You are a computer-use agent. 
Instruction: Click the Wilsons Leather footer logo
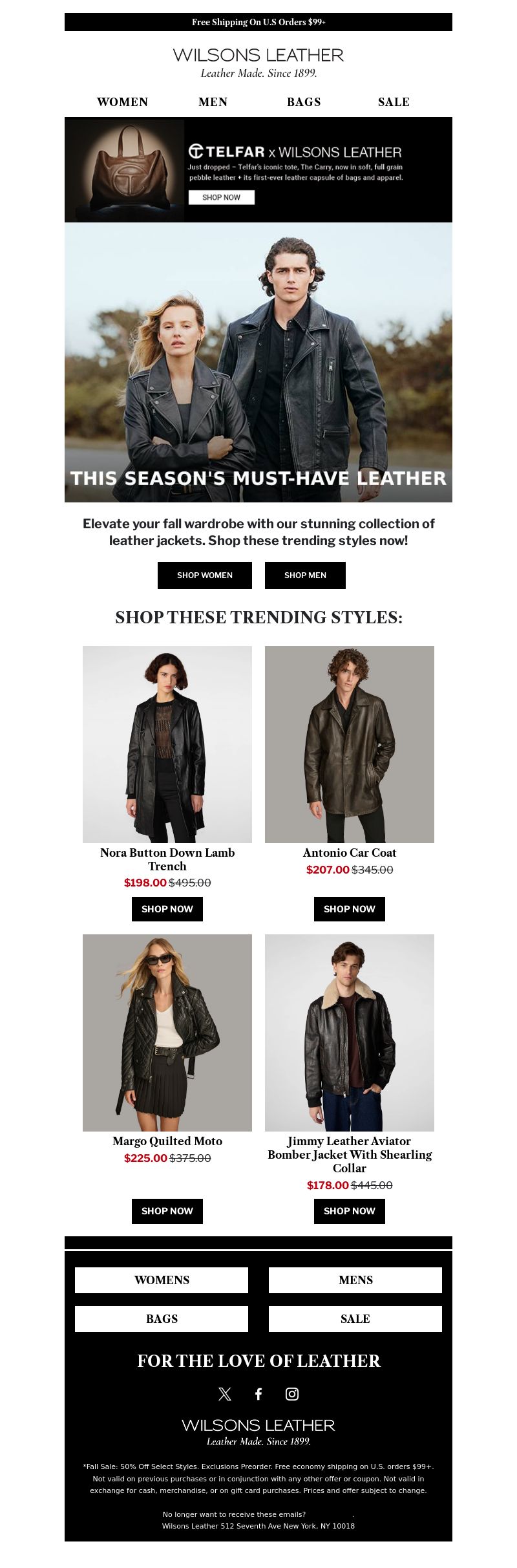258,1432
